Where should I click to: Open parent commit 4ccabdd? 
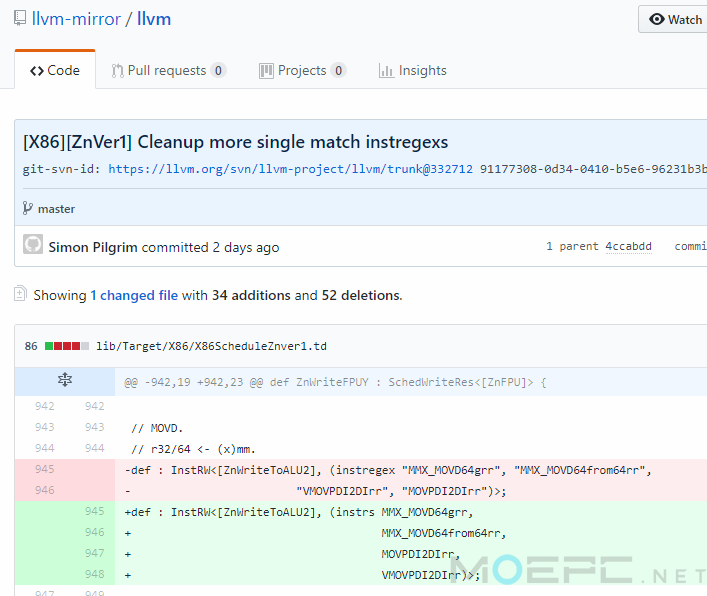click(628, 246)
